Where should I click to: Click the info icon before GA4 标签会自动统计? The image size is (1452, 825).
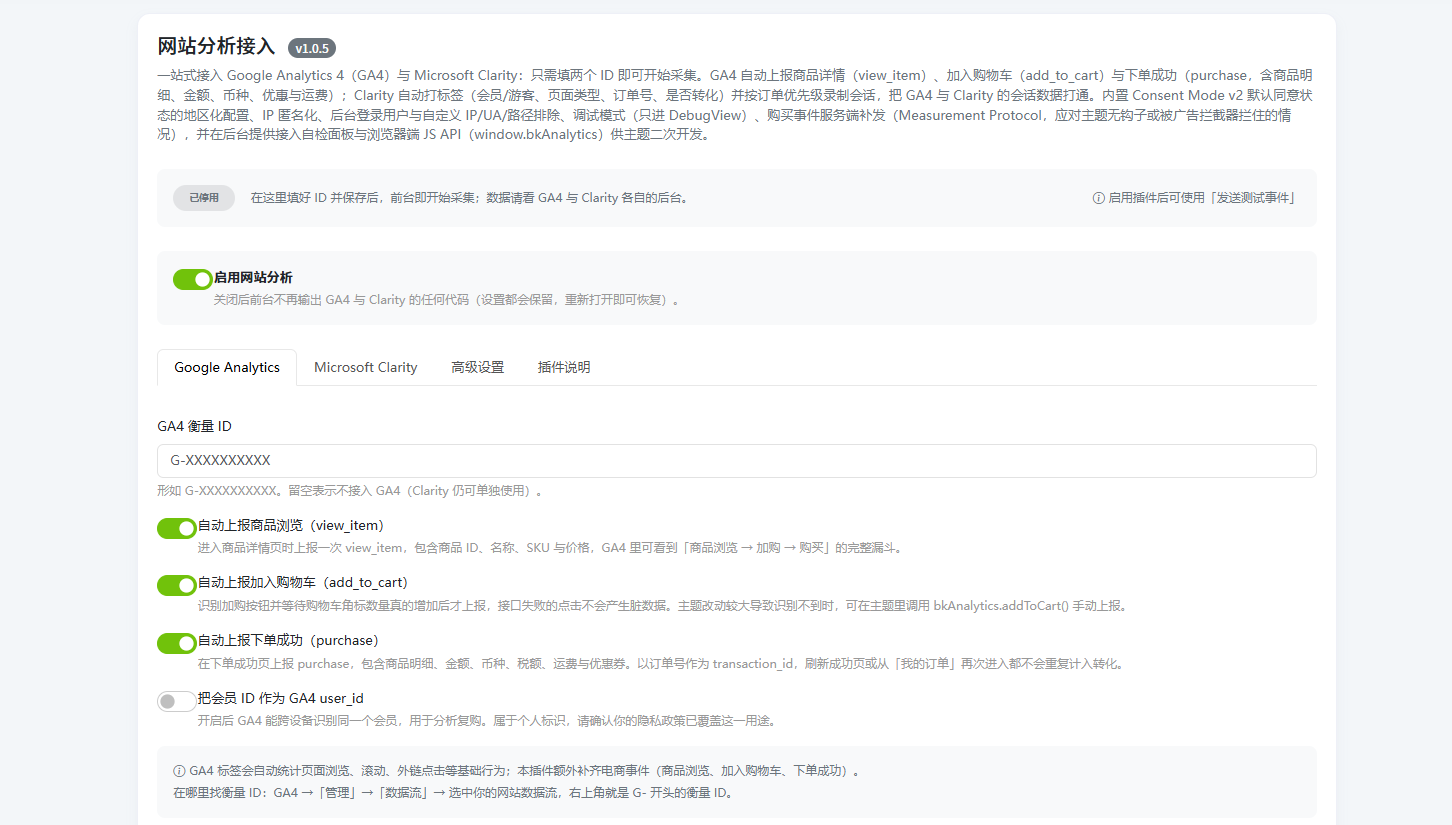point(179,771)
